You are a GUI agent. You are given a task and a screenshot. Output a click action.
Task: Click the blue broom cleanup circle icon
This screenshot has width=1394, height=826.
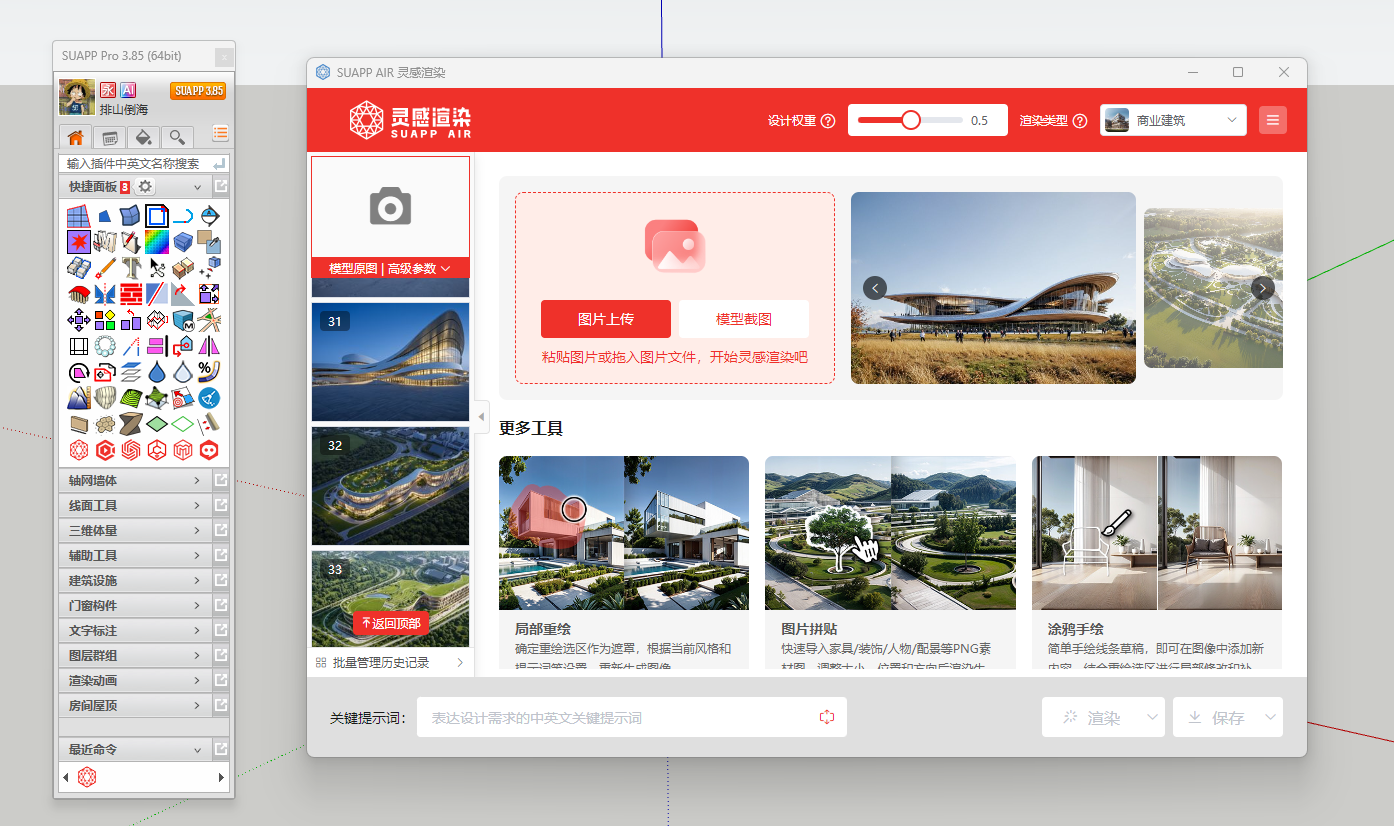(x=209, y=399)
